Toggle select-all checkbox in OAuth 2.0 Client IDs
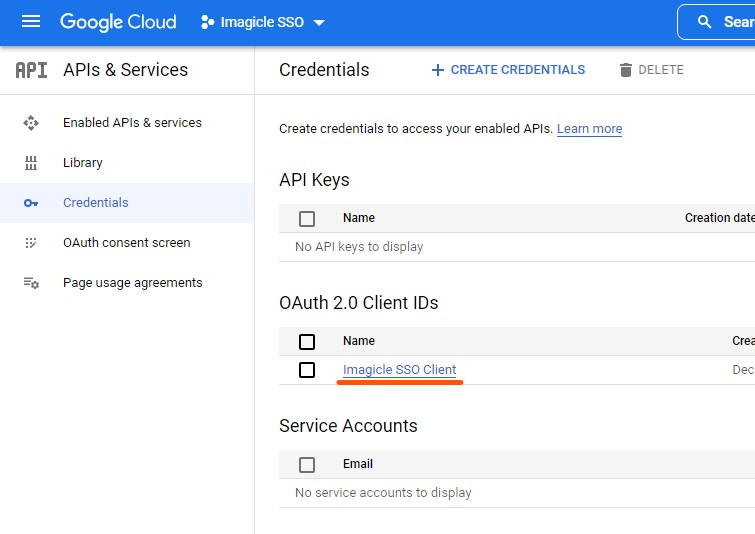This screenshot has width=755, height=534. [x=307, y=341]
